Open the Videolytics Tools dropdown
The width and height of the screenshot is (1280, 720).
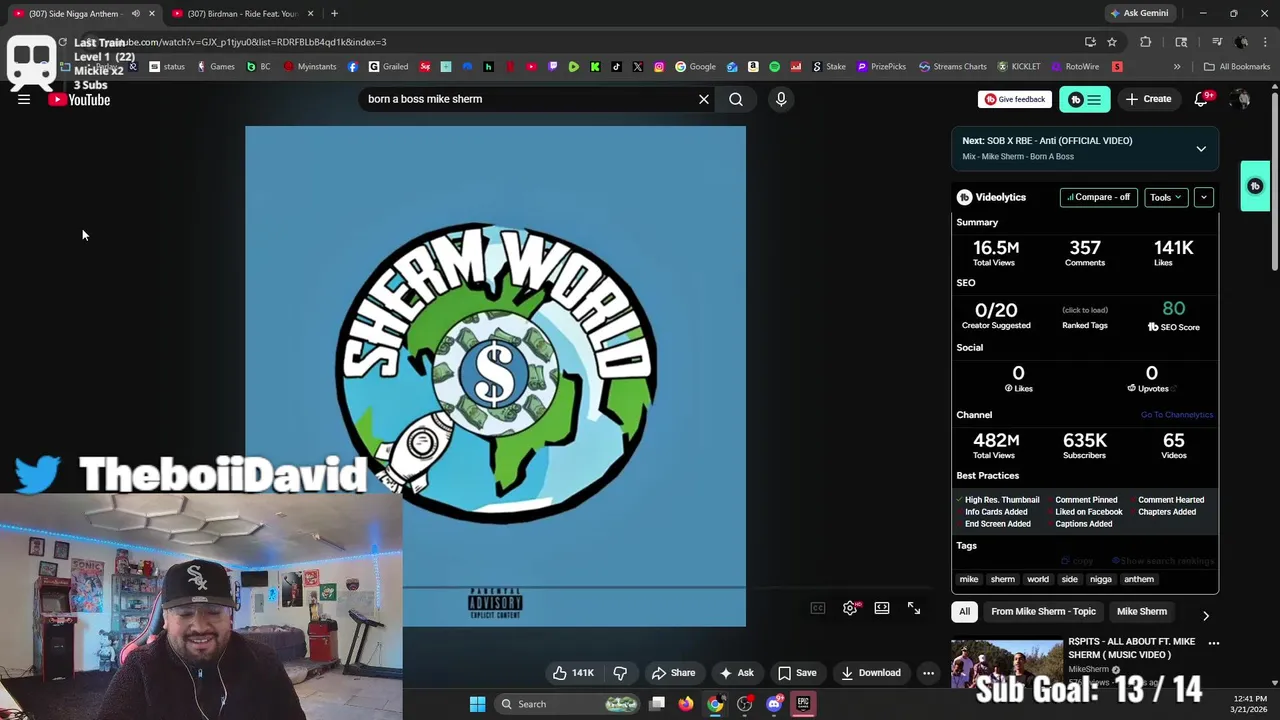(x=1166, y=197)
